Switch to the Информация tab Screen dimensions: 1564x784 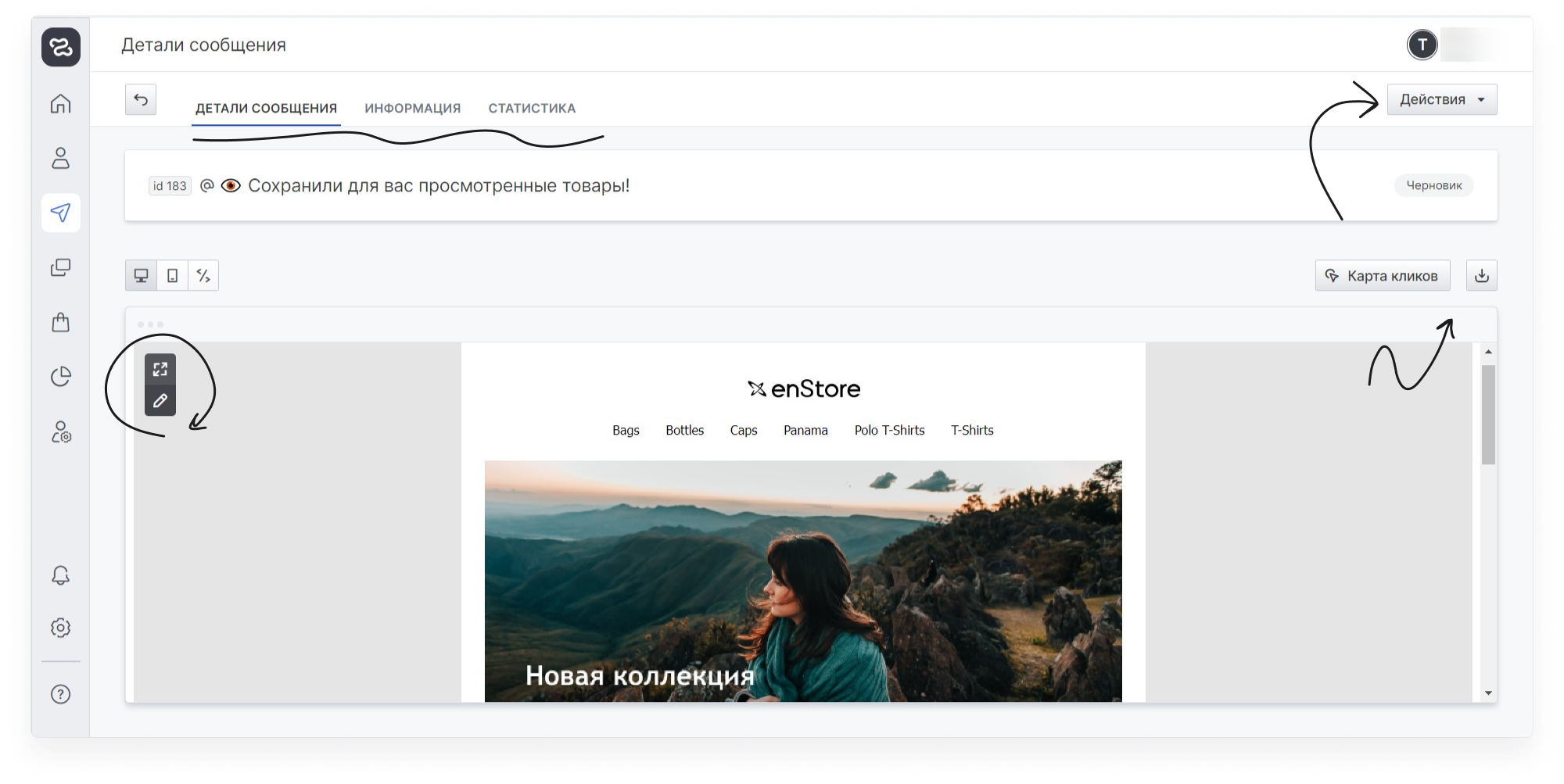[413, 108]
